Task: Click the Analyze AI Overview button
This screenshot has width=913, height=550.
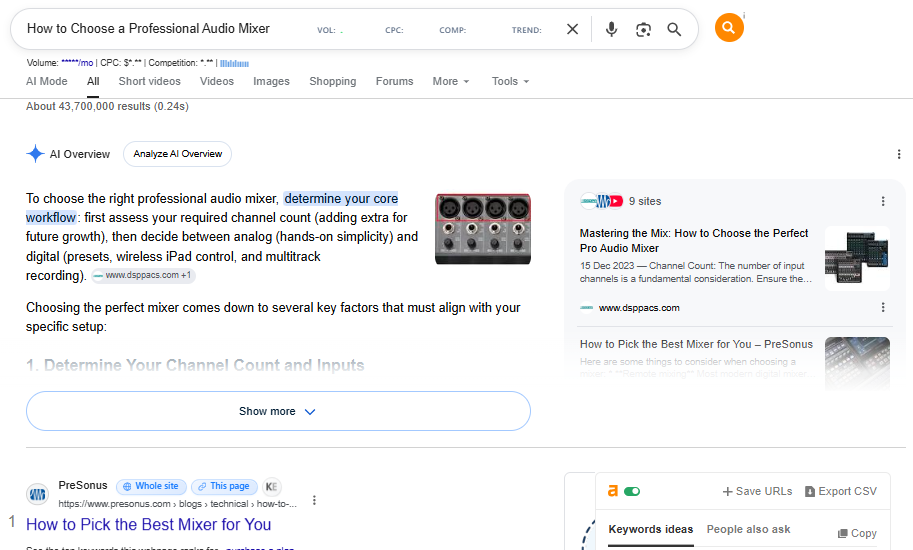Action: [x=178, y=154]
